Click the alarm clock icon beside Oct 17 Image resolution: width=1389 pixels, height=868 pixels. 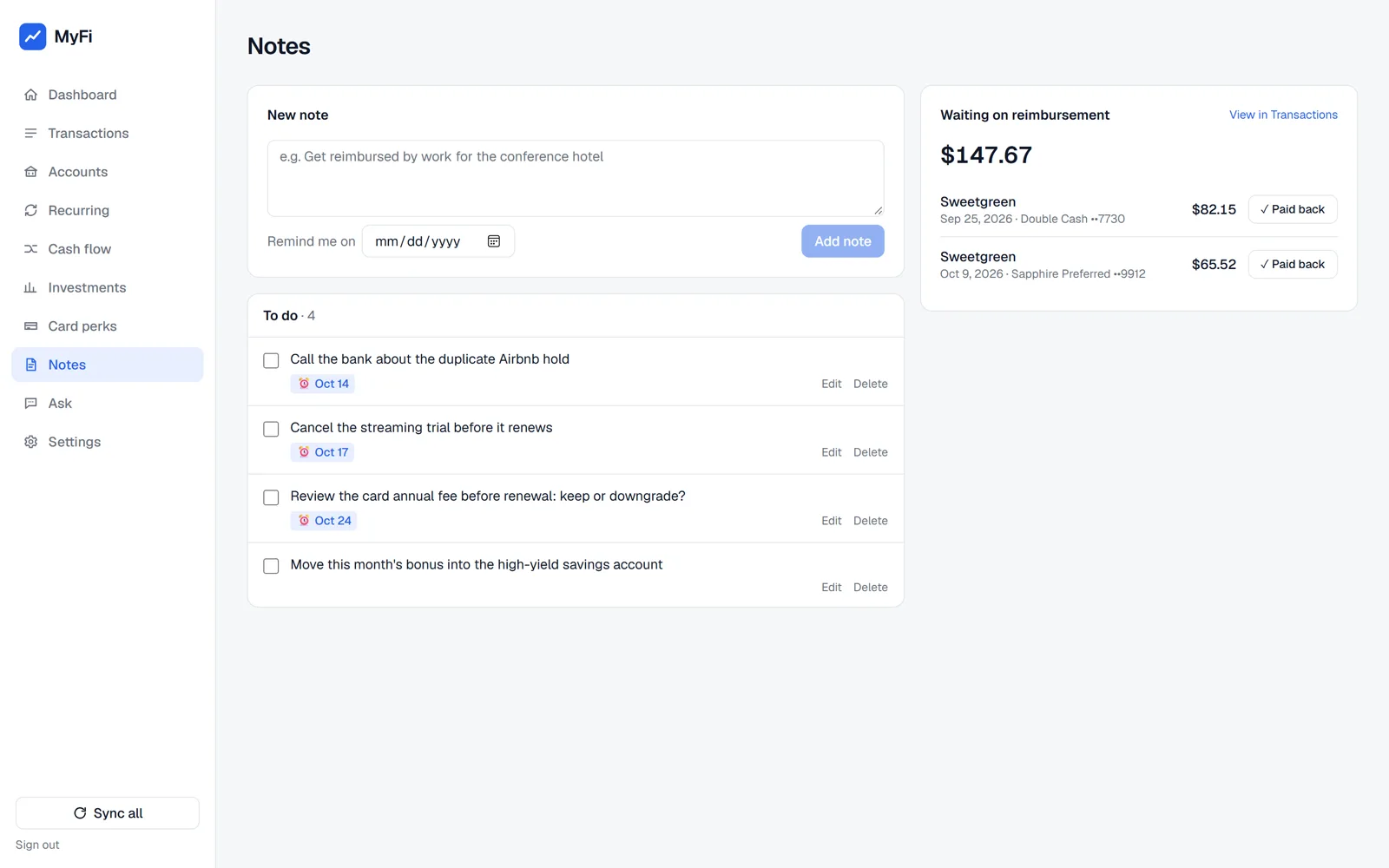tap(304, 452)
